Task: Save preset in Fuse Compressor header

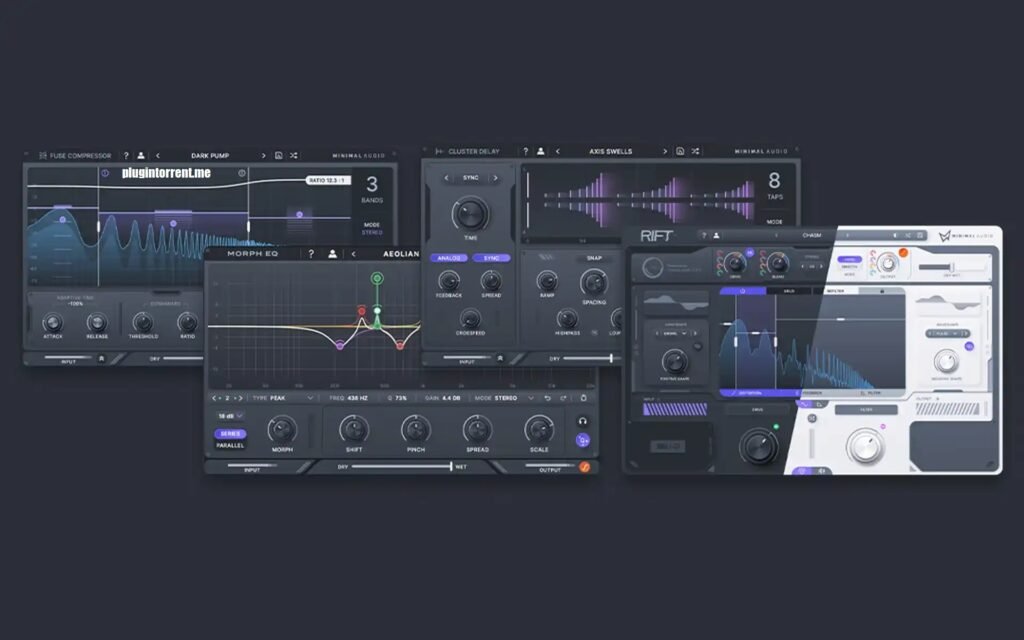Action: (279, 155)
